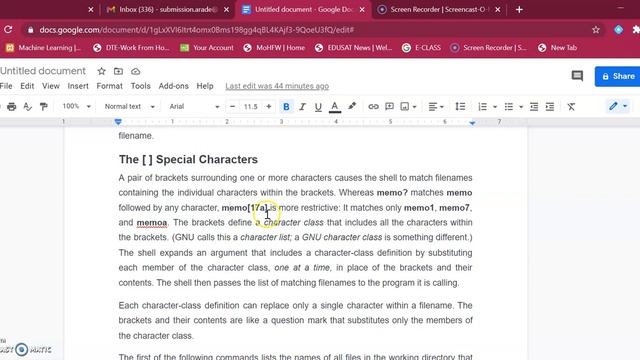
Task: Open the text color picker
Action: tap(335, 107)
